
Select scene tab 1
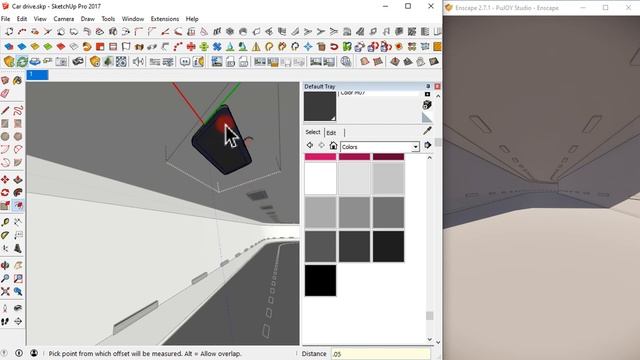38,74
